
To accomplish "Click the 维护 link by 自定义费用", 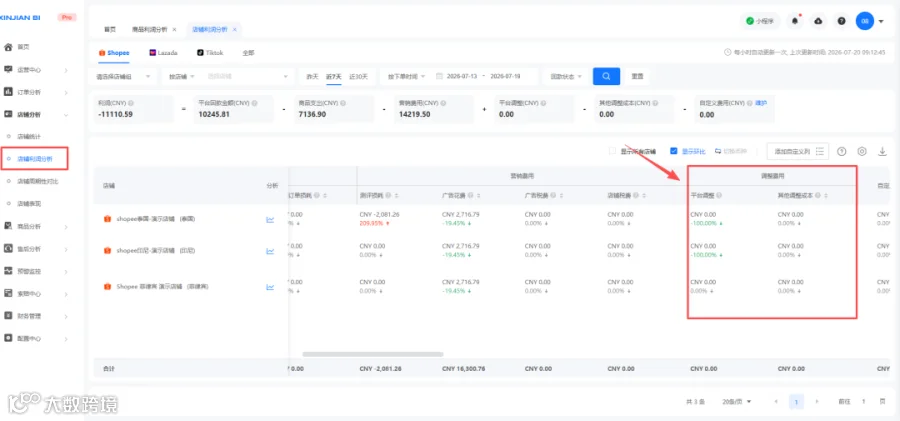I will click(761, 103).
